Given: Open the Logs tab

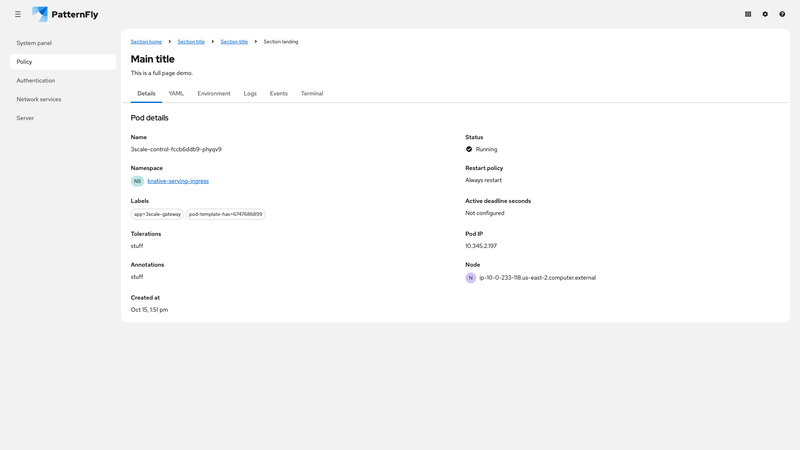Looking at the screenshot, I should pos(250,93).
